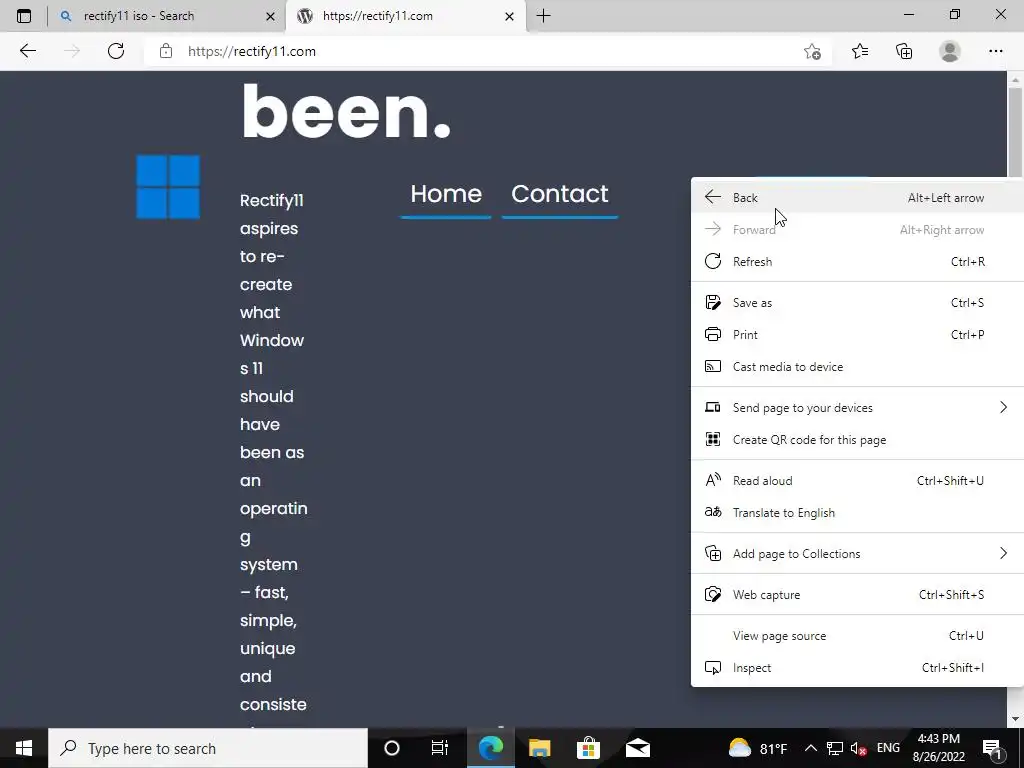Open the Collections toolbar icon
The image size is (1024, 768).
(x=904, y=51)
